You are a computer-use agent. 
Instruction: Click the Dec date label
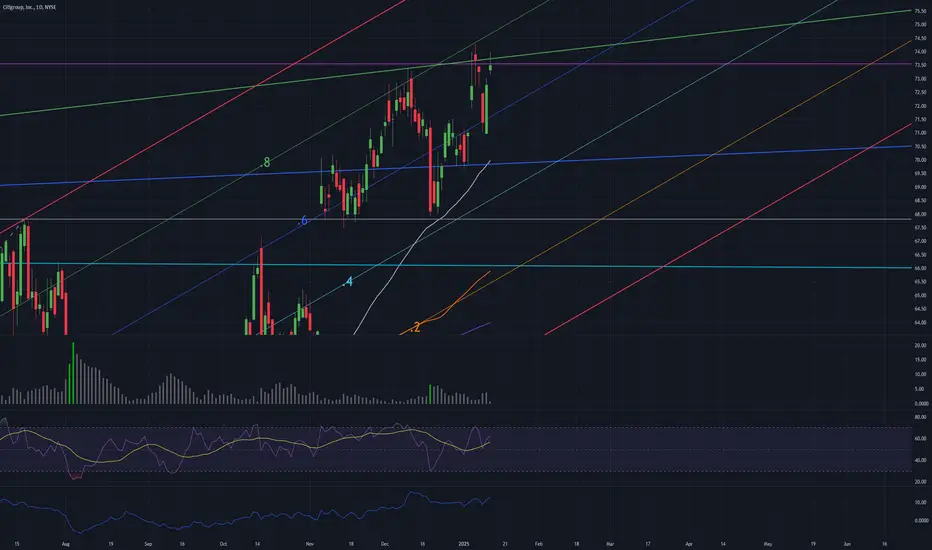[385, 544]
